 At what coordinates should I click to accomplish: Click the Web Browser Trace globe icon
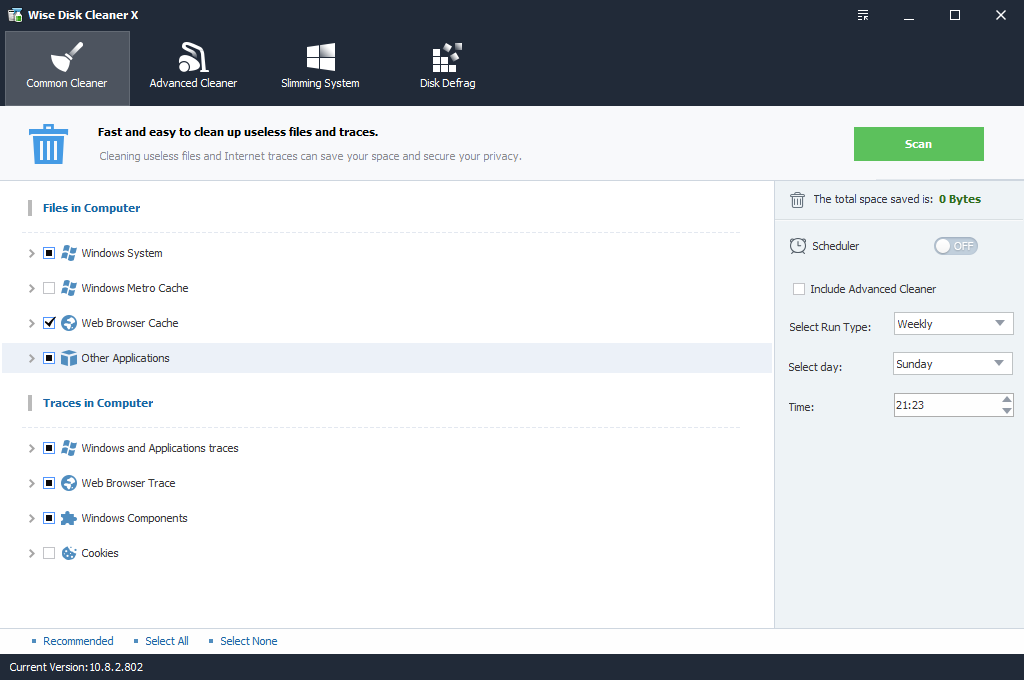click(x=69, y=483)
